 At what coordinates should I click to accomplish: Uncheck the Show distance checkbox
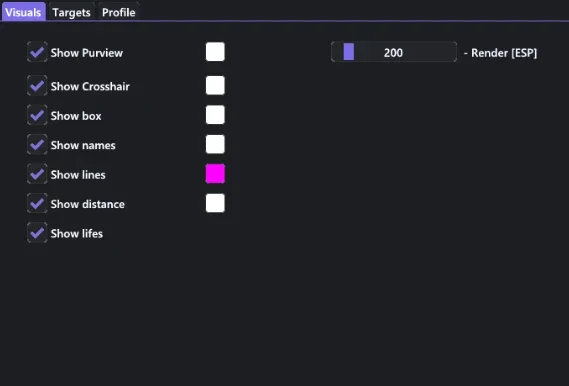tap(37, 204)
